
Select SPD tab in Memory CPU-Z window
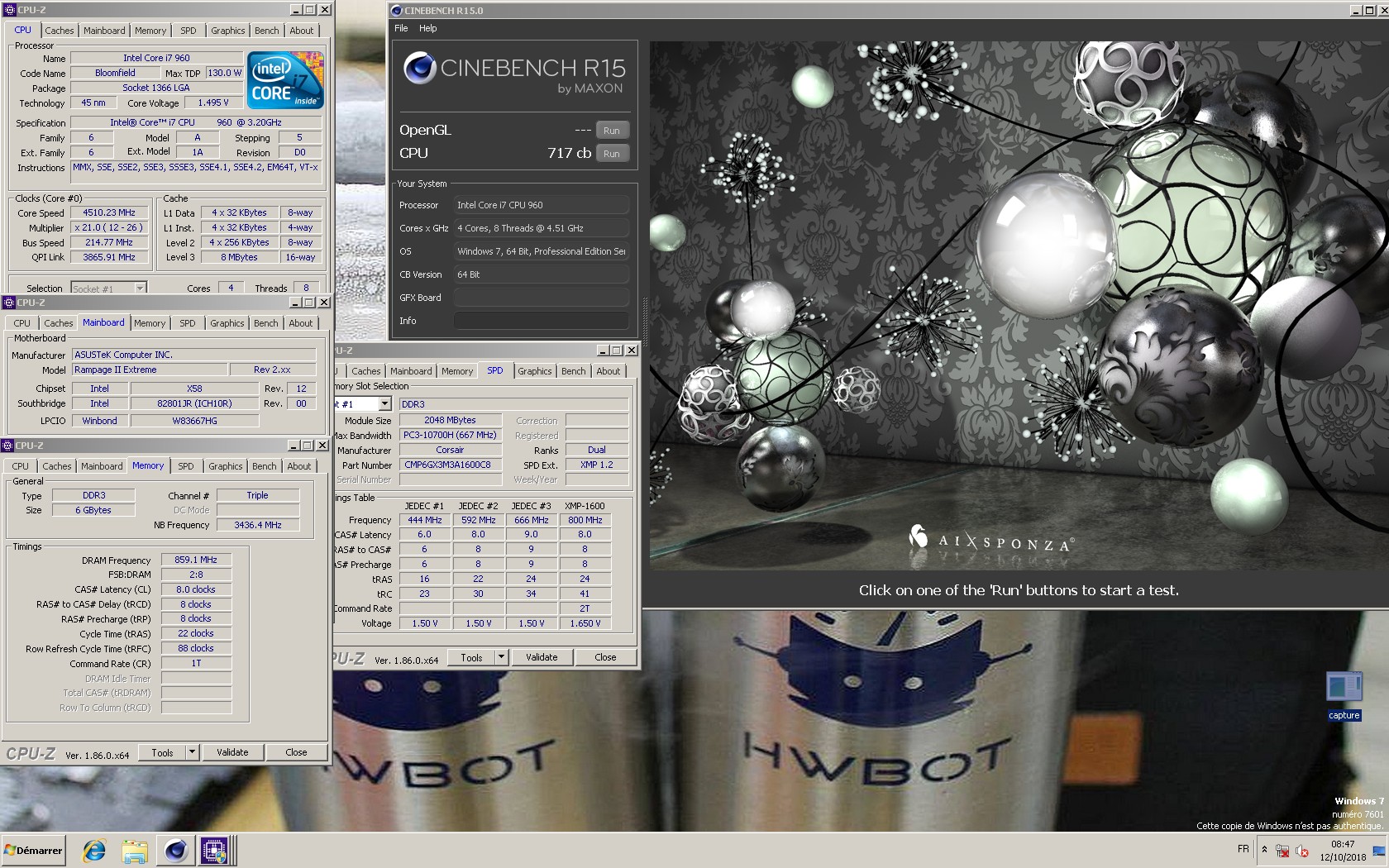pyautogui.click(x=186, y=466)
